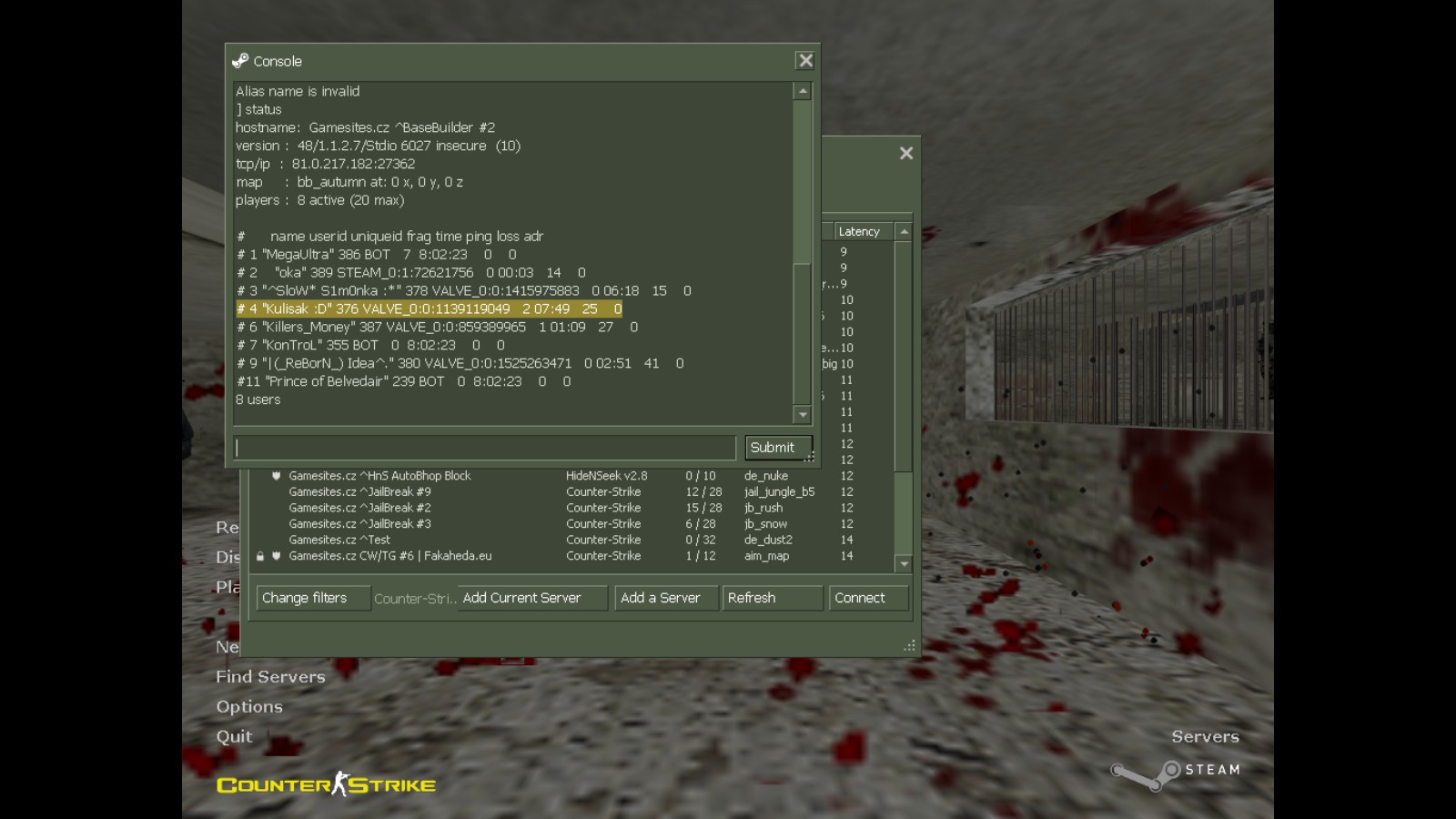The height and width of the screenshot is (819, 1456).
Task: Select Gamesites.cz ^Test server row
Action: click(x=573, y=540)
